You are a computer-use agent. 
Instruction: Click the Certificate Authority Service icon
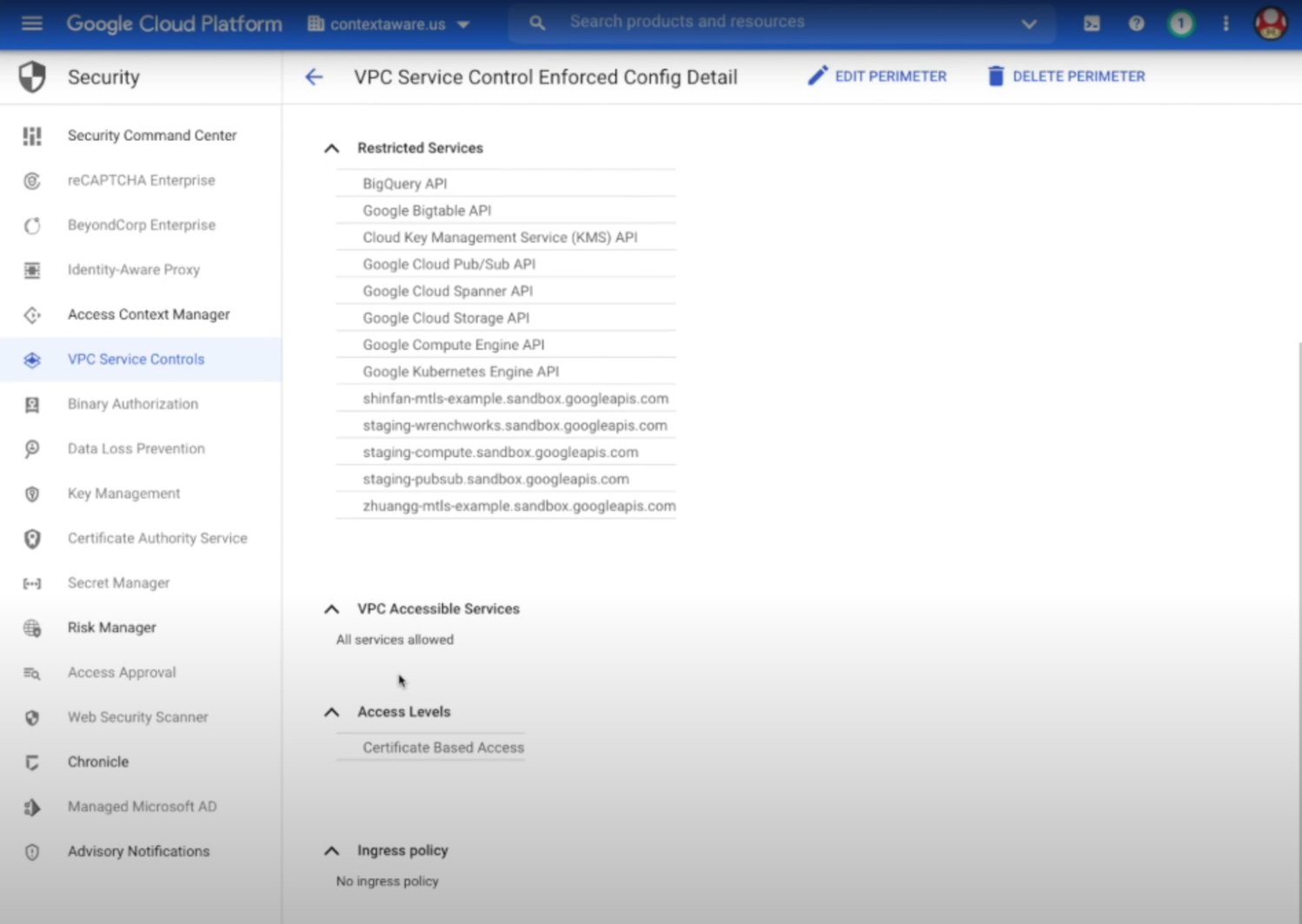tap(32, 539)
